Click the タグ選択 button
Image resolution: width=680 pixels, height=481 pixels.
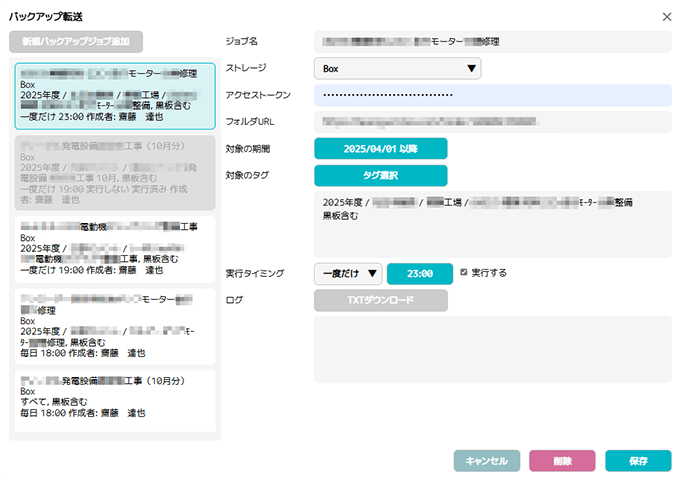tap(381, 176)
